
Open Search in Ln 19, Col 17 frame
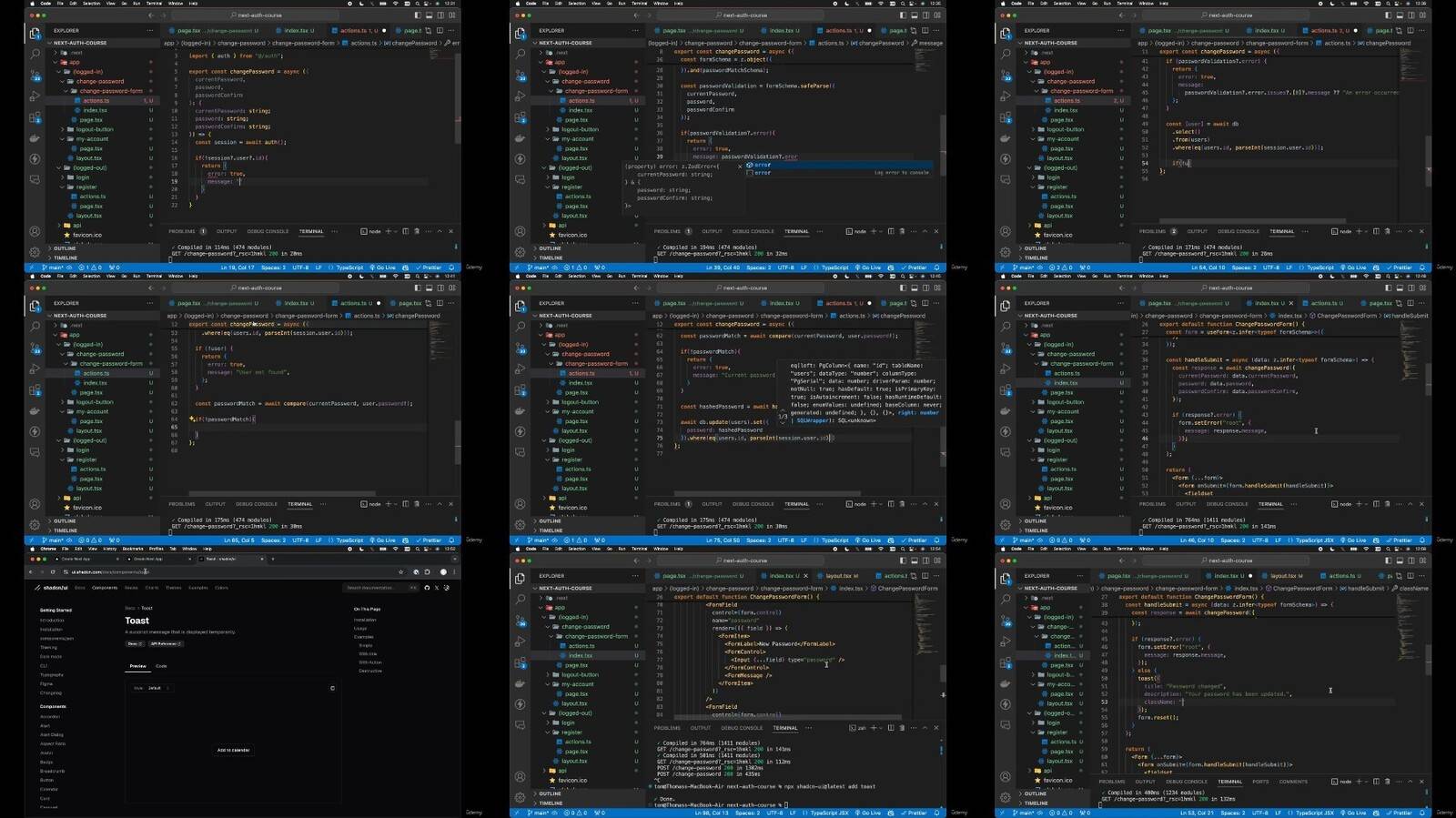pos(35,54)
